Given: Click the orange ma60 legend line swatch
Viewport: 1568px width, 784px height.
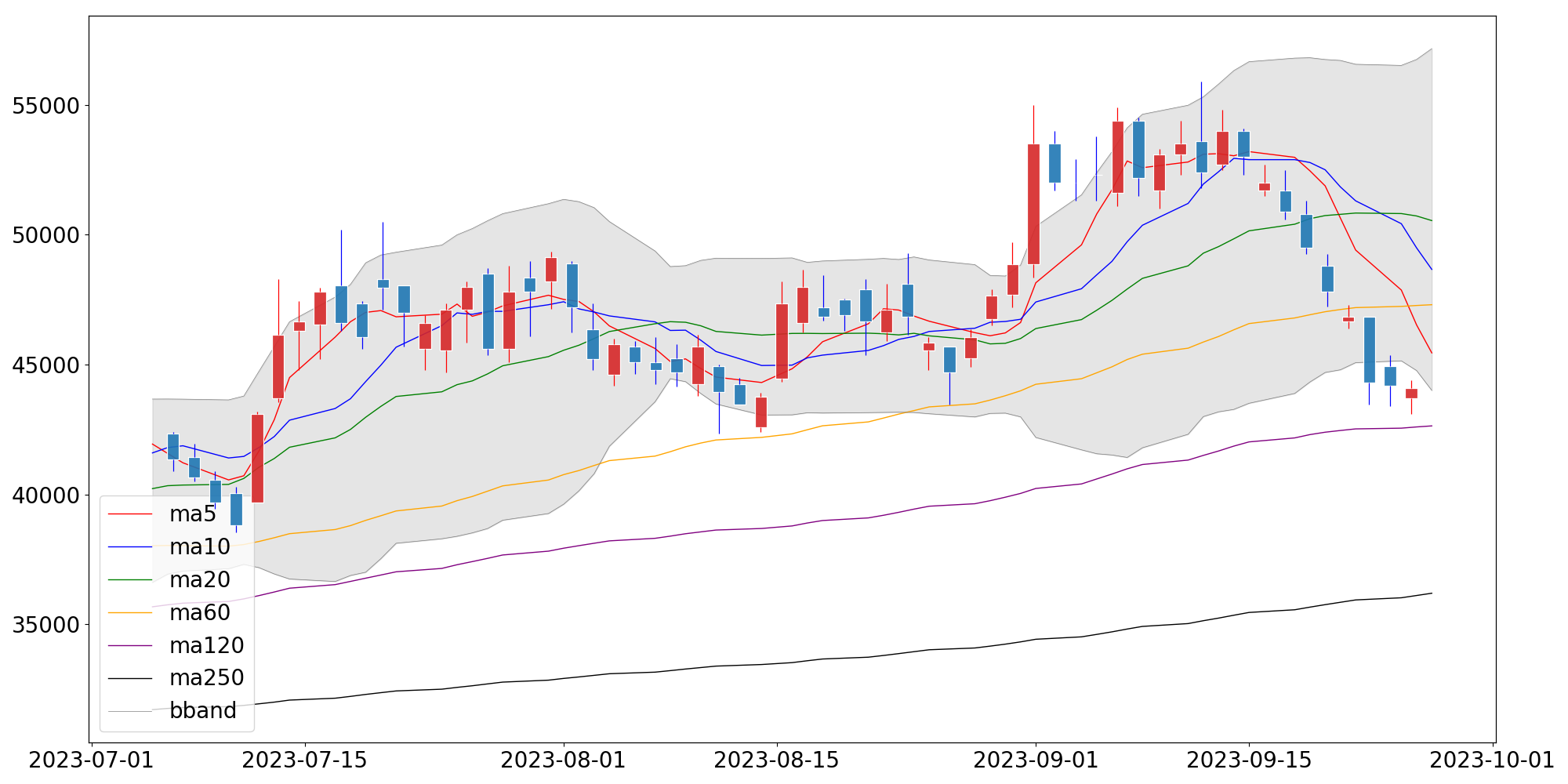Looking at the screenshot, I should pos(130,613).
